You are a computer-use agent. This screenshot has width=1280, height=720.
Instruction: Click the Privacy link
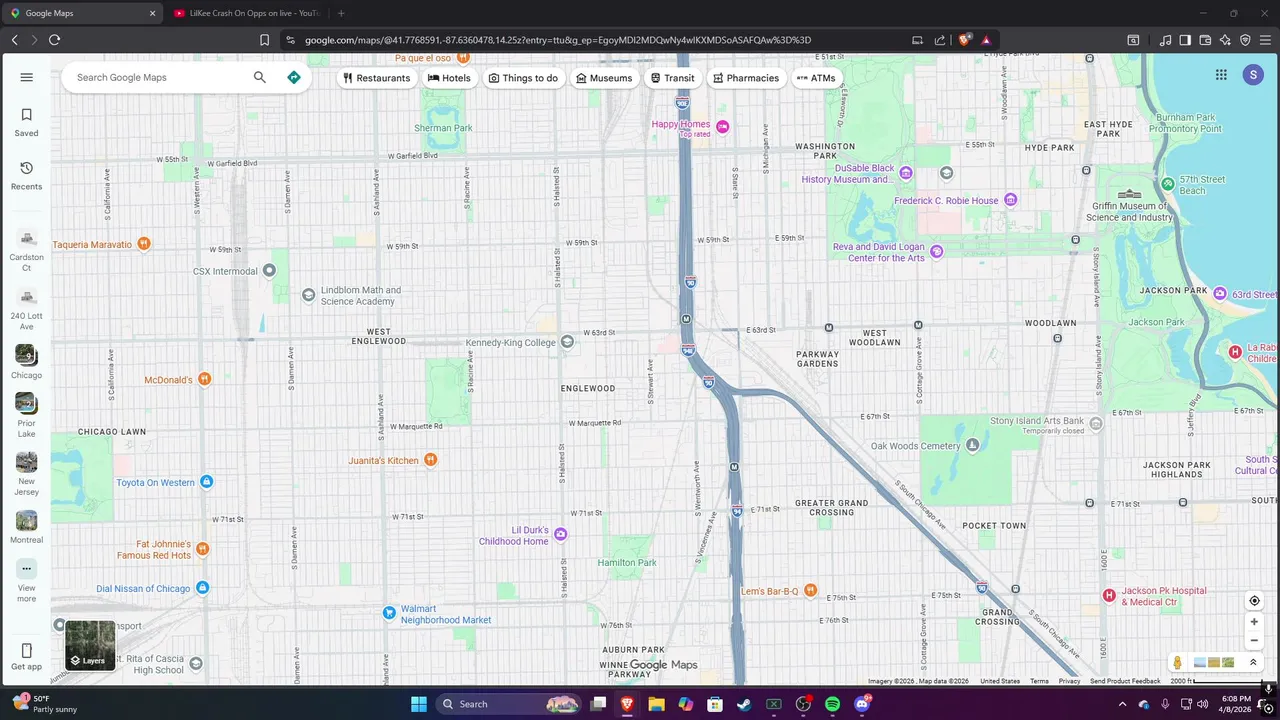1069,681
